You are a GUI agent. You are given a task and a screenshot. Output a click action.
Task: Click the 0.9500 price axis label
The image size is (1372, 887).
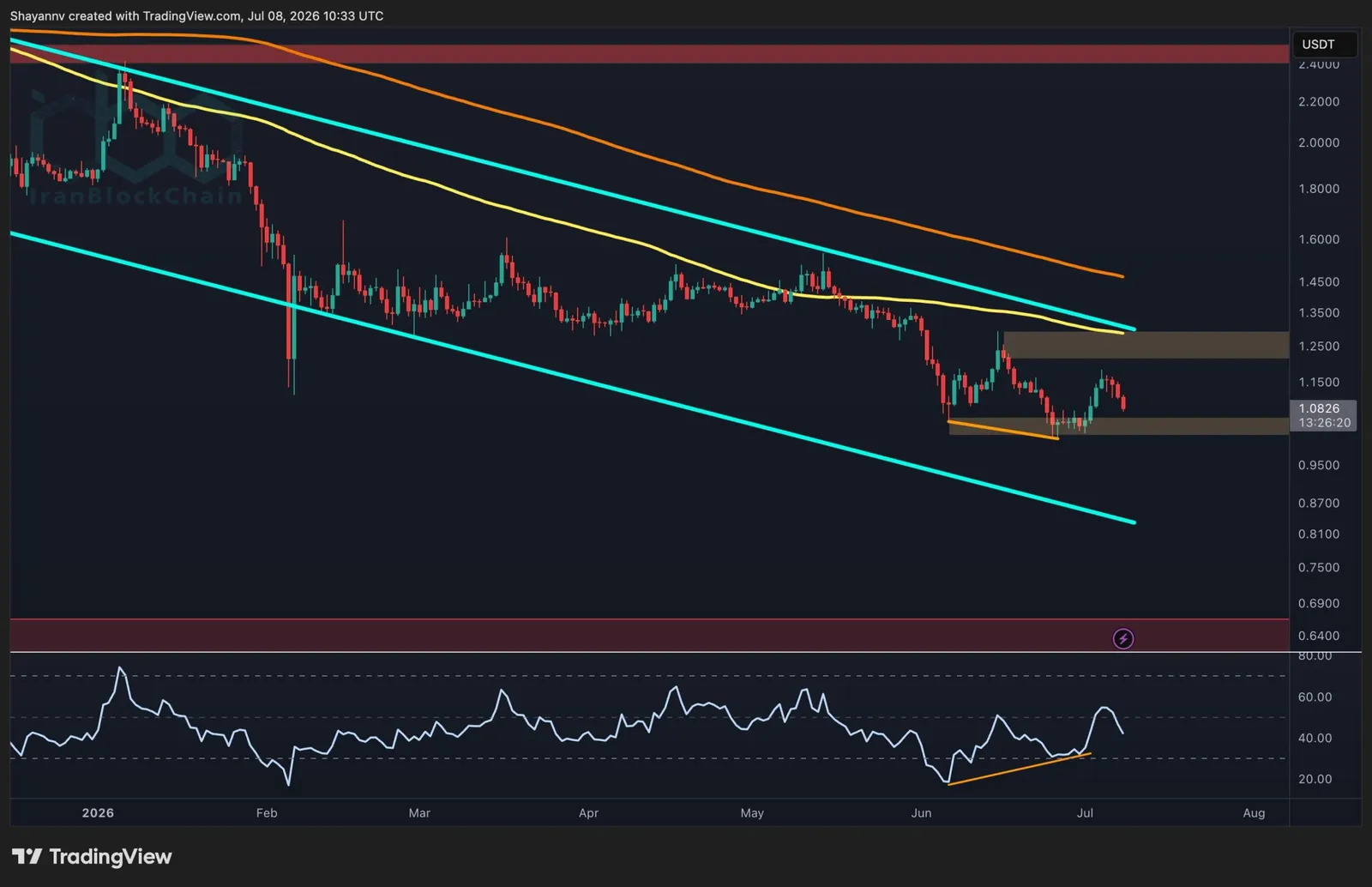pos(1319,465)
